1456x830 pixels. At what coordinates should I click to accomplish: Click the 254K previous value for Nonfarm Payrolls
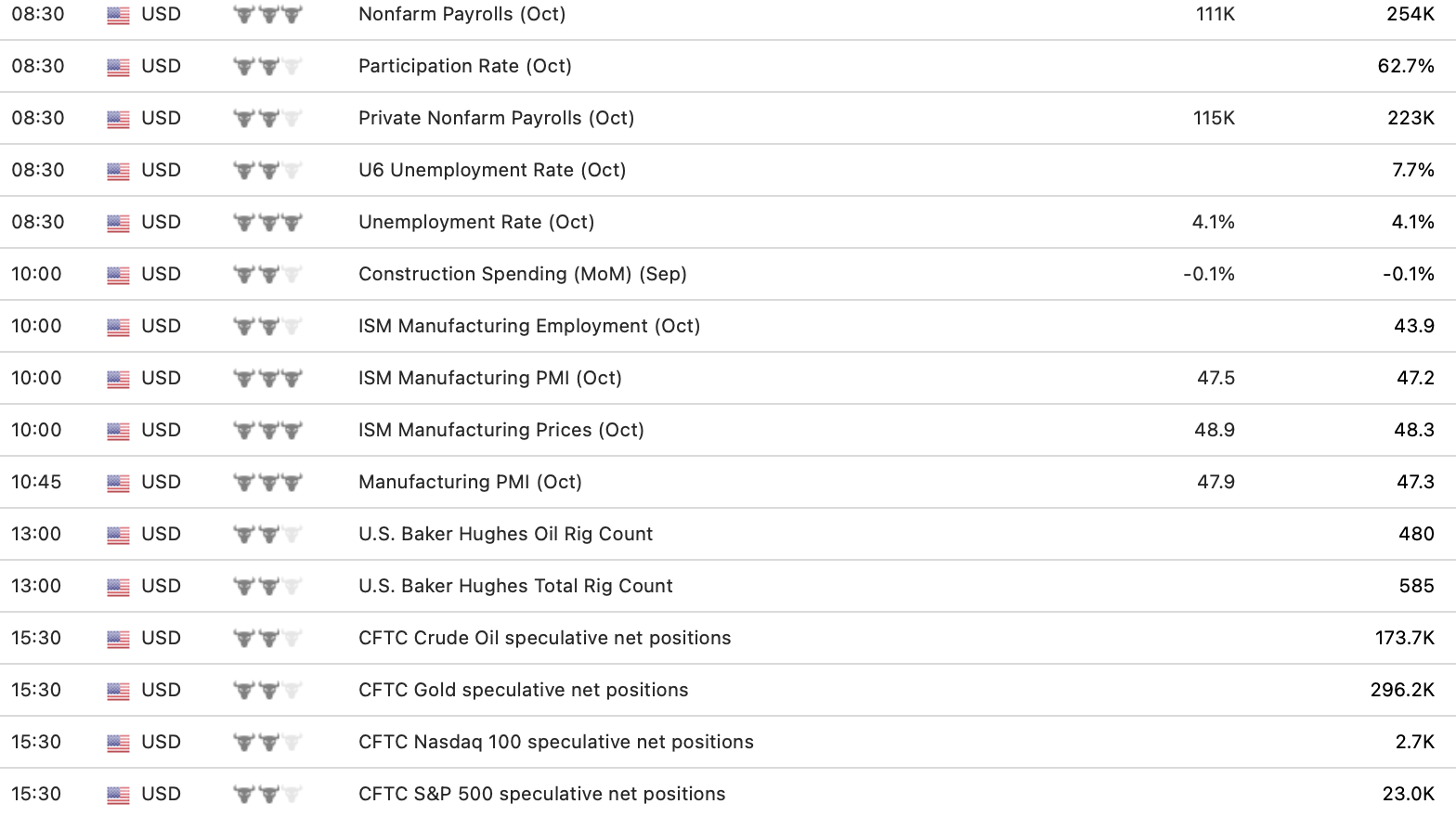pyautogui.click(x=1410, y=15)
